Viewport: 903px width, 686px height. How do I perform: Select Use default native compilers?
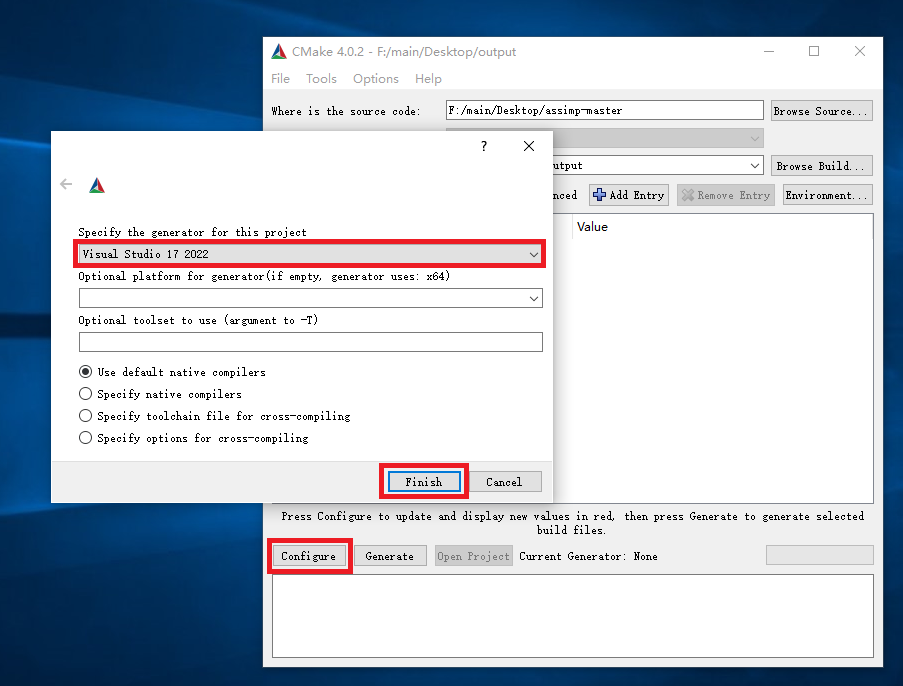click(x=85, y=372)
